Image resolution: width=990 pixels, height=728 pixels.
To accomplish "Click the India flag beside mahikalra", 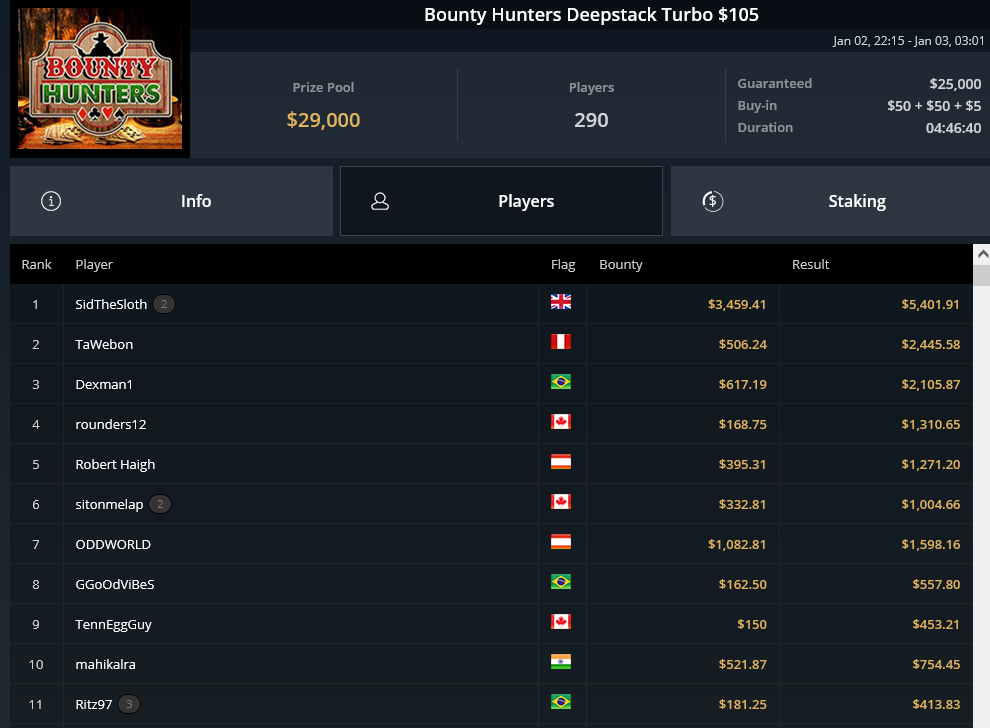I will click(561, 662).
